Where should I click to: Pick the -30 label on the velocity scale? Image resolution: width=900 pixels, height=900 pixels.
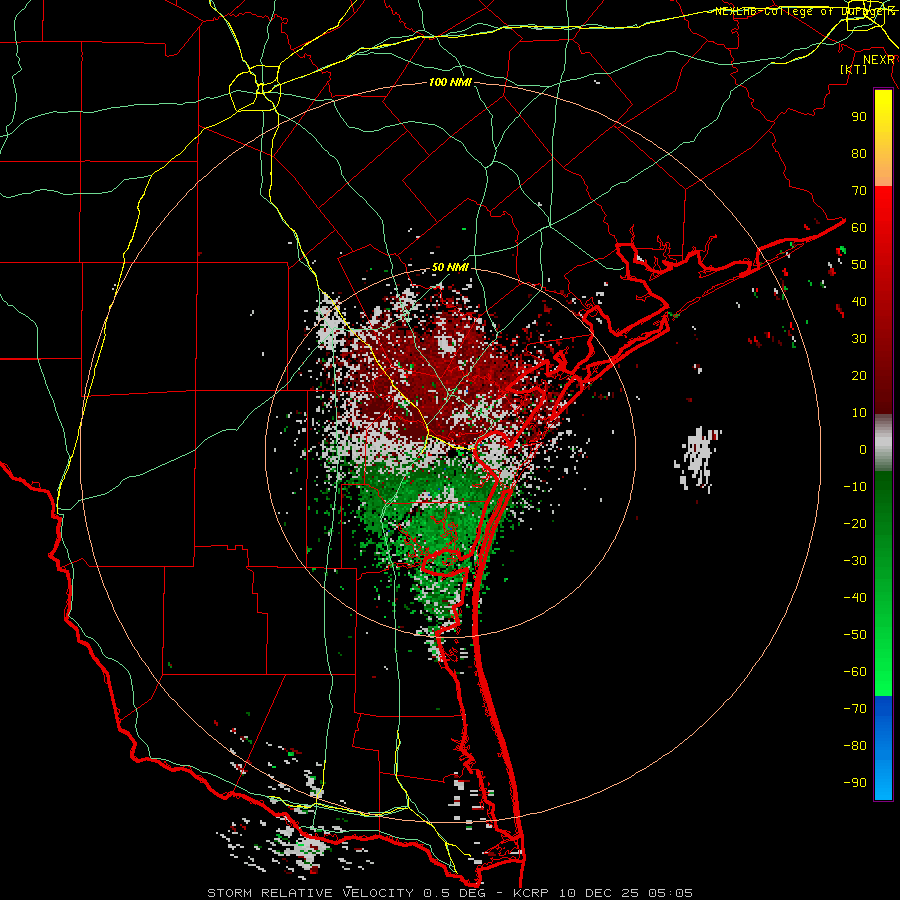pos(855,561)
